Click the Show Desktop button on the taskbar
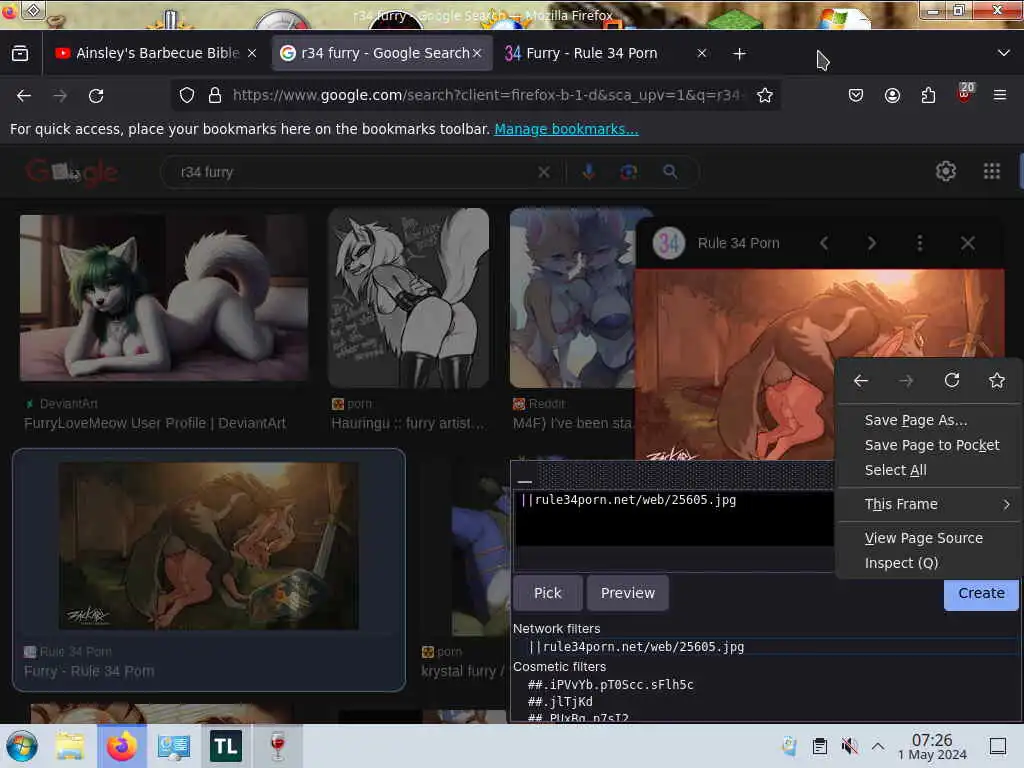 tap(998, 746)
